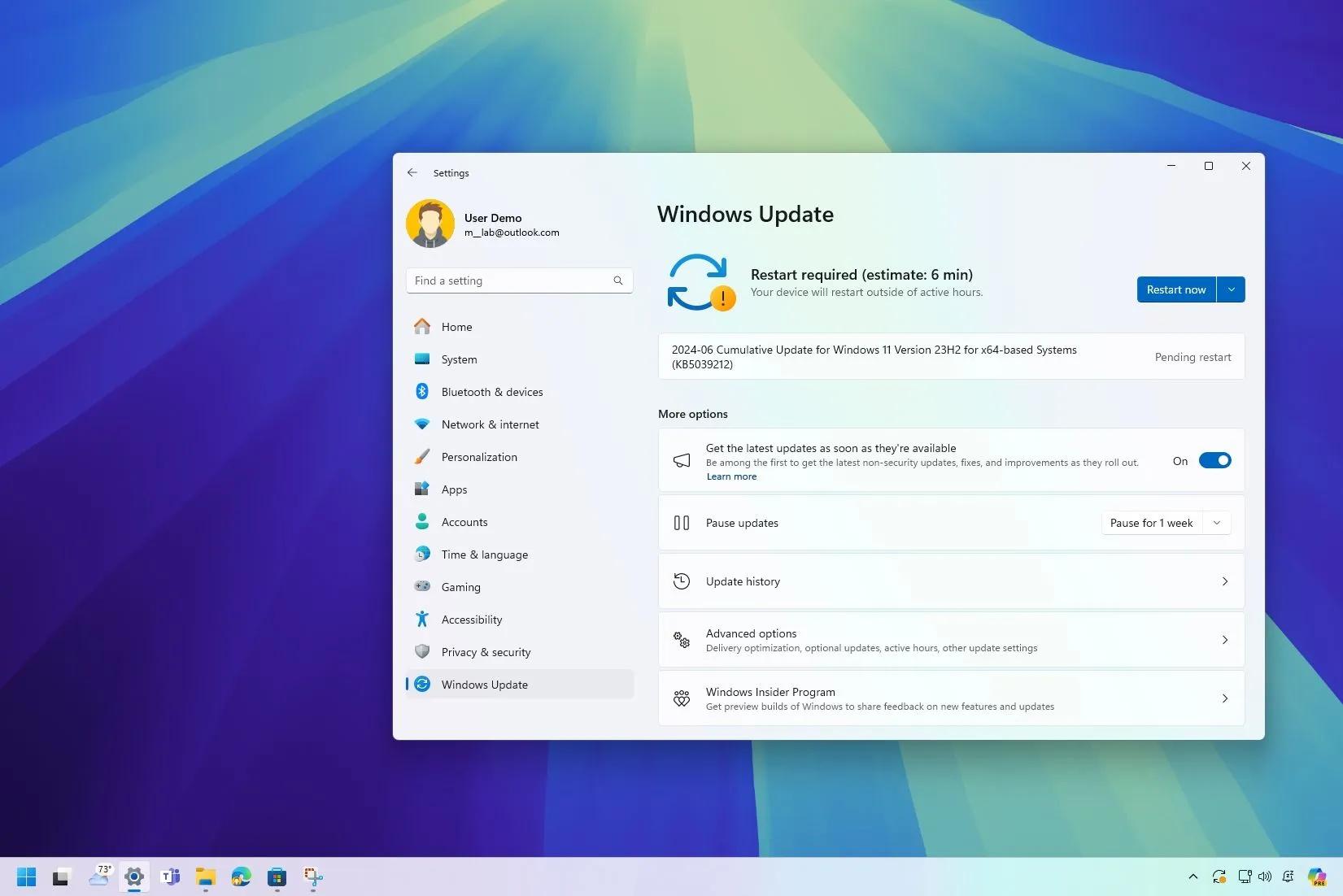Open Apps settings

coord(519,489)
